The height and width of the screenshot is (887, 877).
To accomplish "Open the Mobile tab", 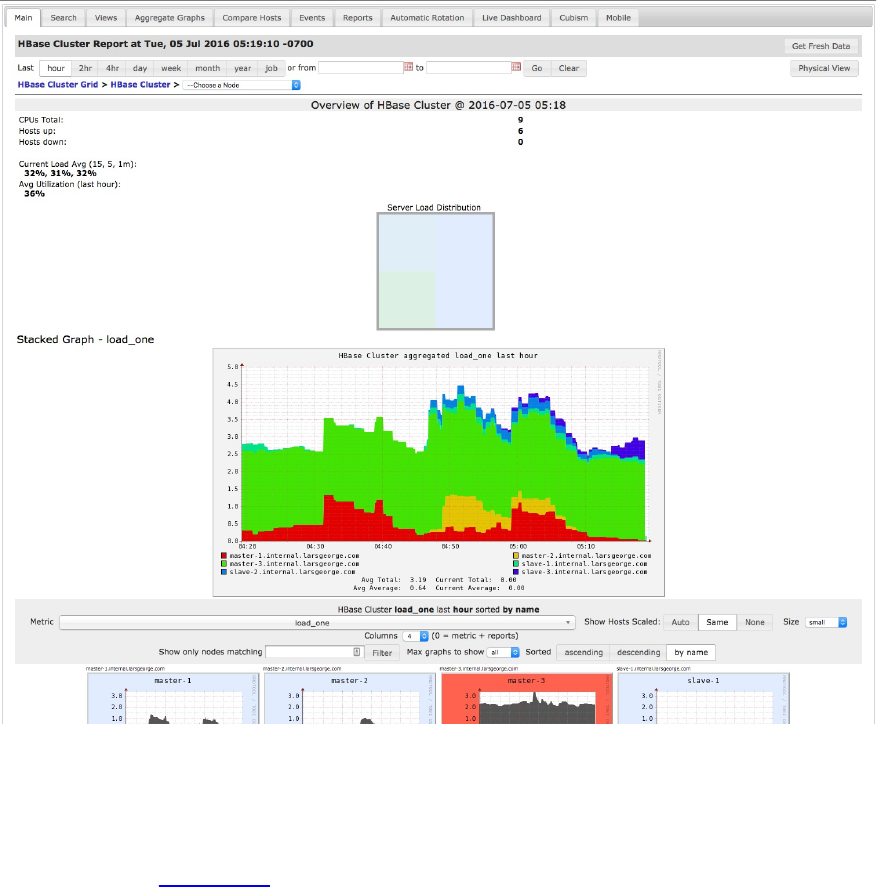I will [x=618, y=18].
